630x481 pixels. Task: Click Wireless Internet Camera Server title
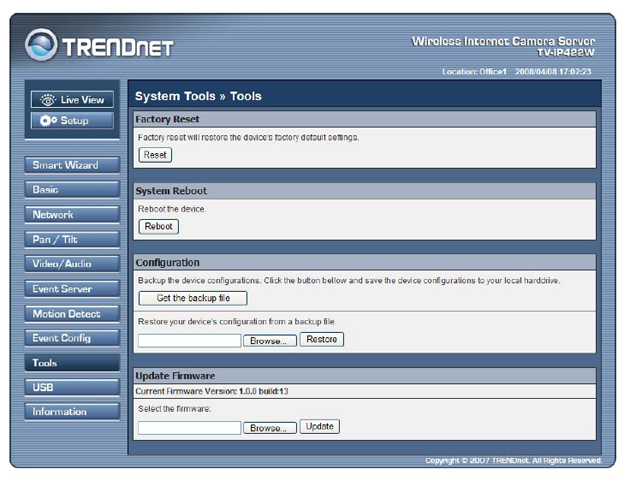[503, 41]
